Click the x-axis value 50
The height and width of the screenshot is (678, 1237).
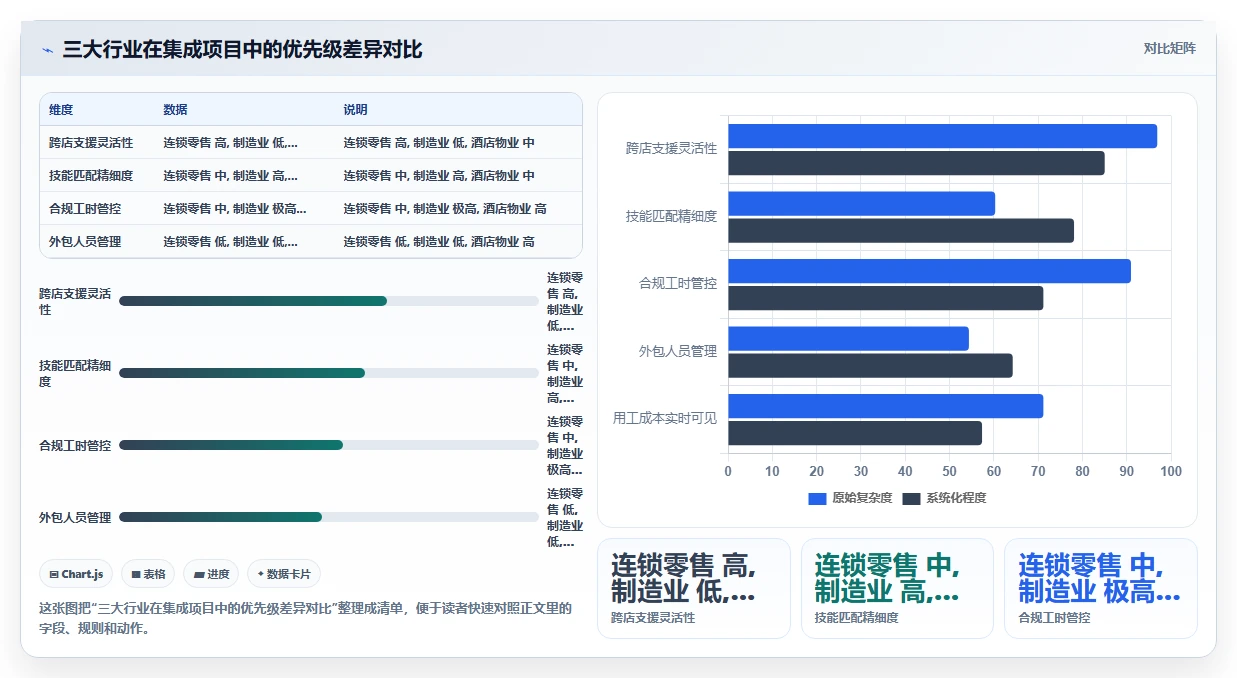tap(949, 471)
